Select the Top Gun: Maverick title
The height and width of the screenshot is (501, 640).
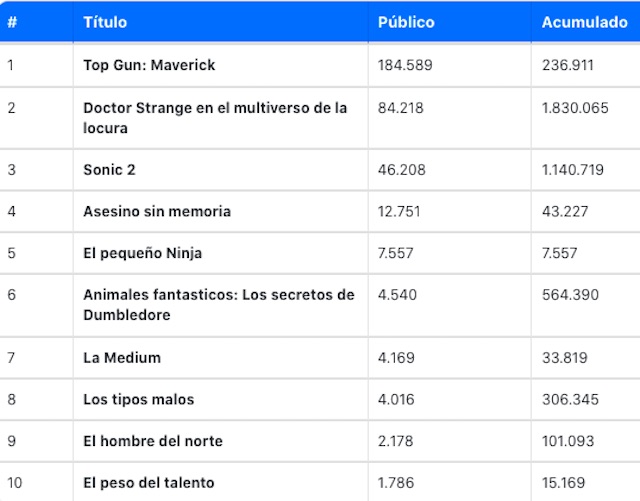149,65
